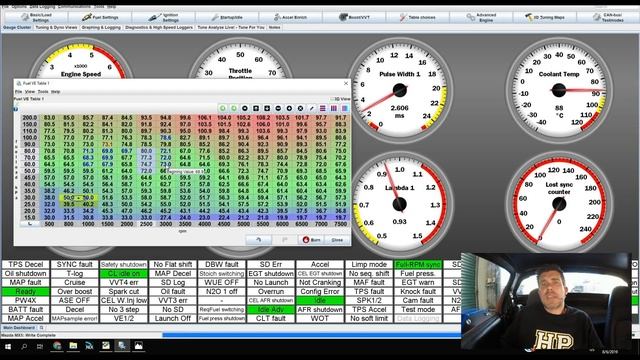640x360 pixels.
Task: Switch to the Gauge Cluster tab
Action: tap(17, 27)
